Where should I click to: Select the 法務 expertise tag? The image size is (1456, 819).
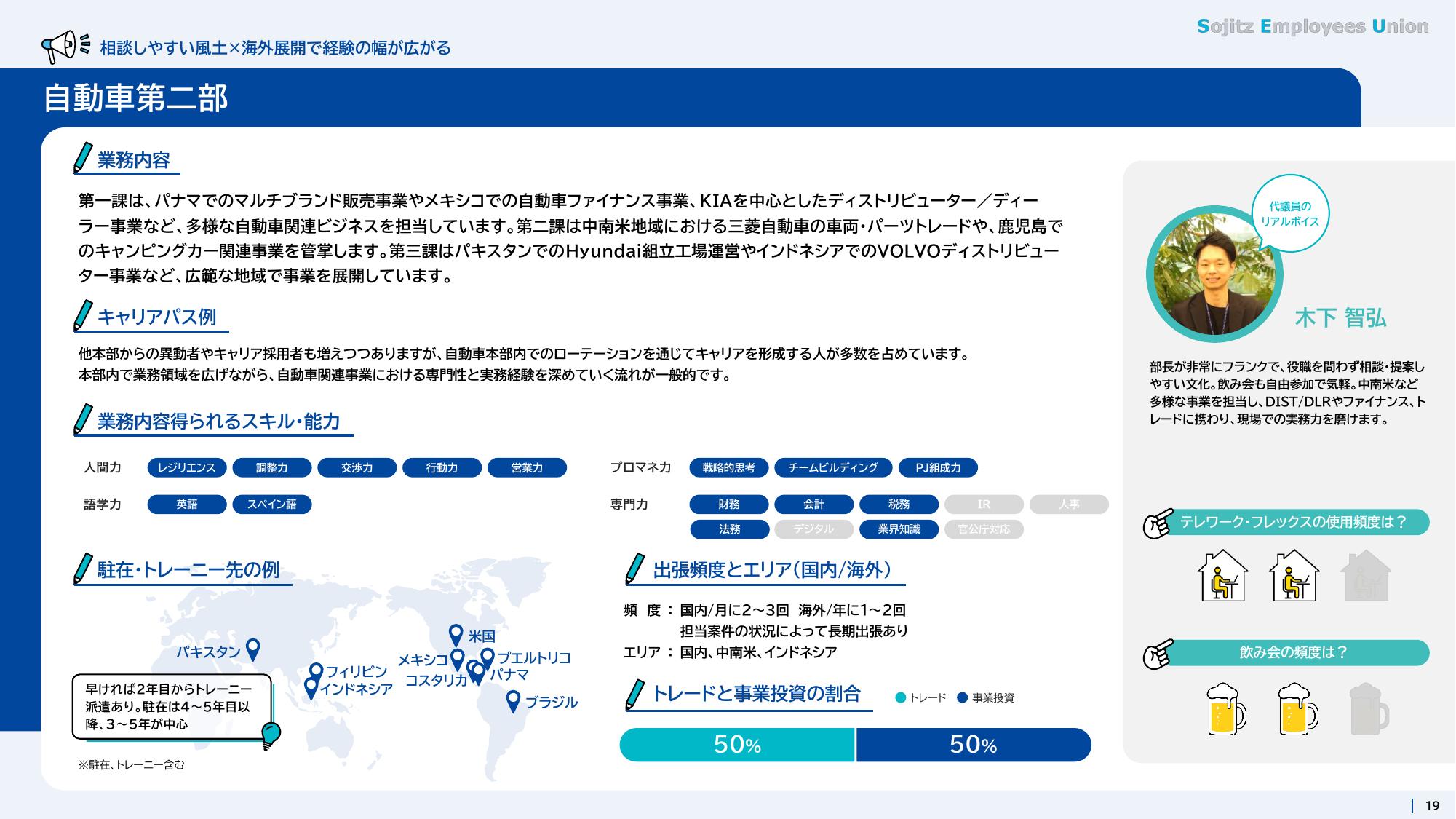pos(729,529)
